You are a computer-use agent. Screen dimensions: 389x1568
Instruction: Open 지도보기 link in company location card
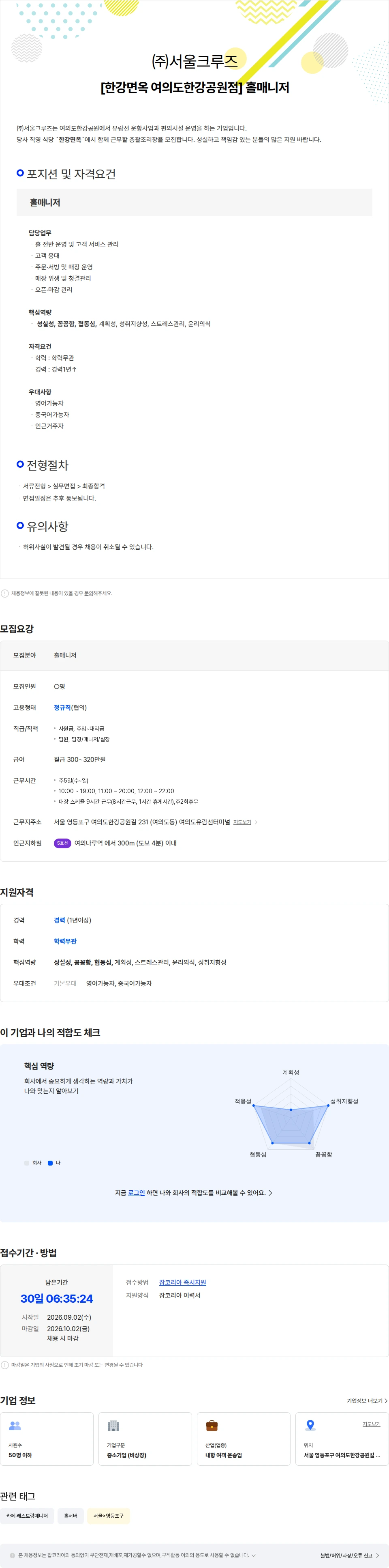click(371, 1424)
